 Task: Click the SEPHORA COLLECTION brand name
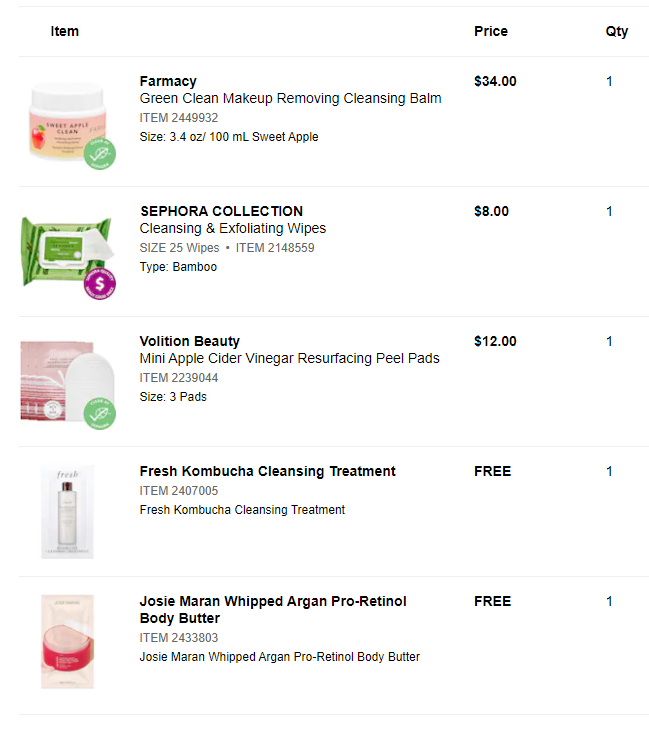click(x=221, y=211)
